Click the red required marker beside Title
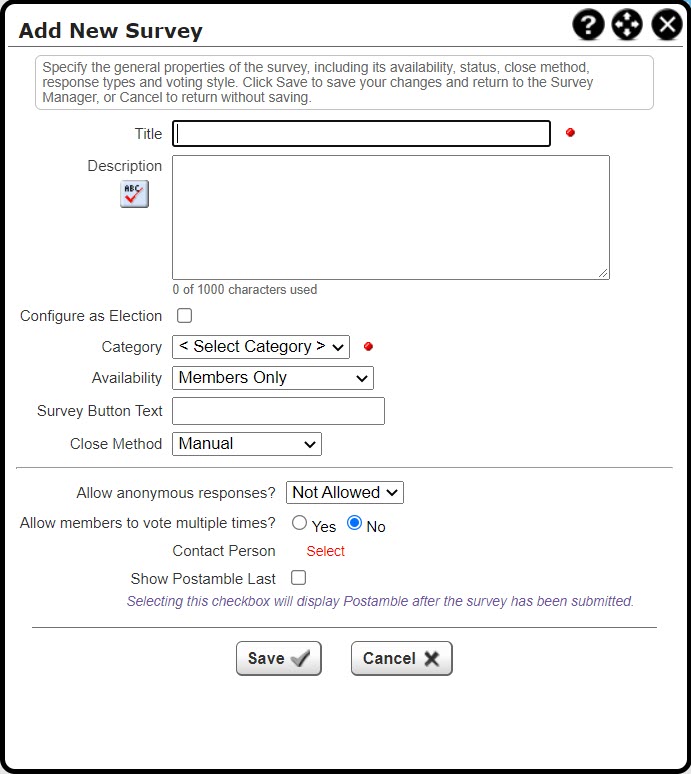The image size is (691, 774). pyautogui.click(x=570, y=132)
